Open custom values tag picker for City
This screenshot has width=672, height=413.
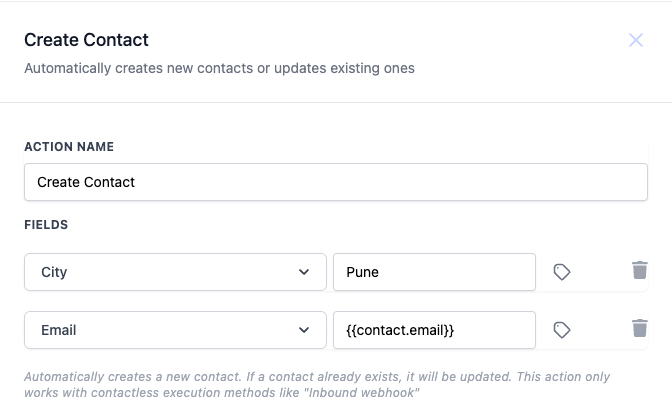tap(562, 272)
